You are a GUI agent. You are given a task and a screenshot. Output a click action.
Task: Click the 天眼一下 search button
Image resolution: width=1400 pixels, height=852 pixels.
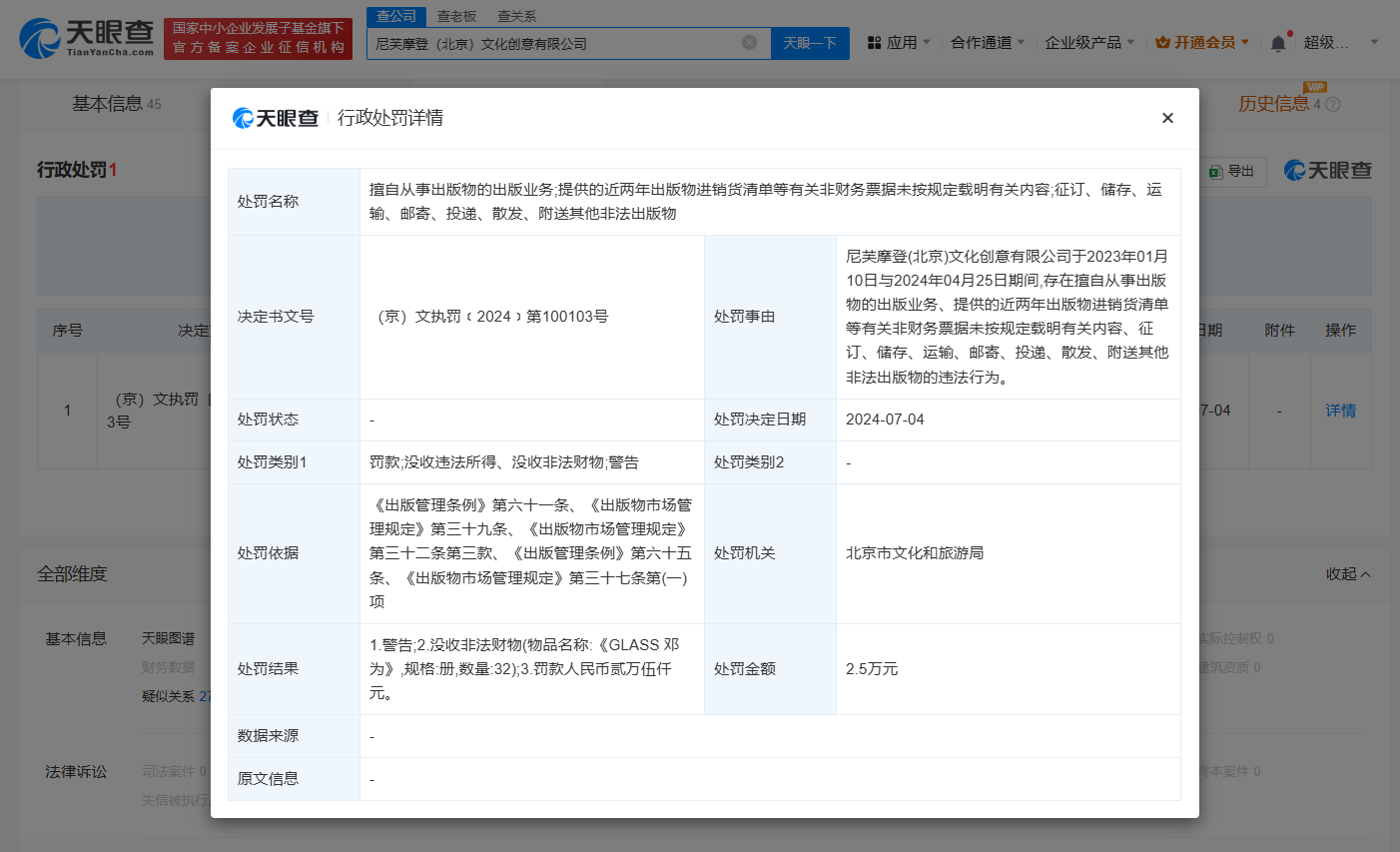pos(810,43)
